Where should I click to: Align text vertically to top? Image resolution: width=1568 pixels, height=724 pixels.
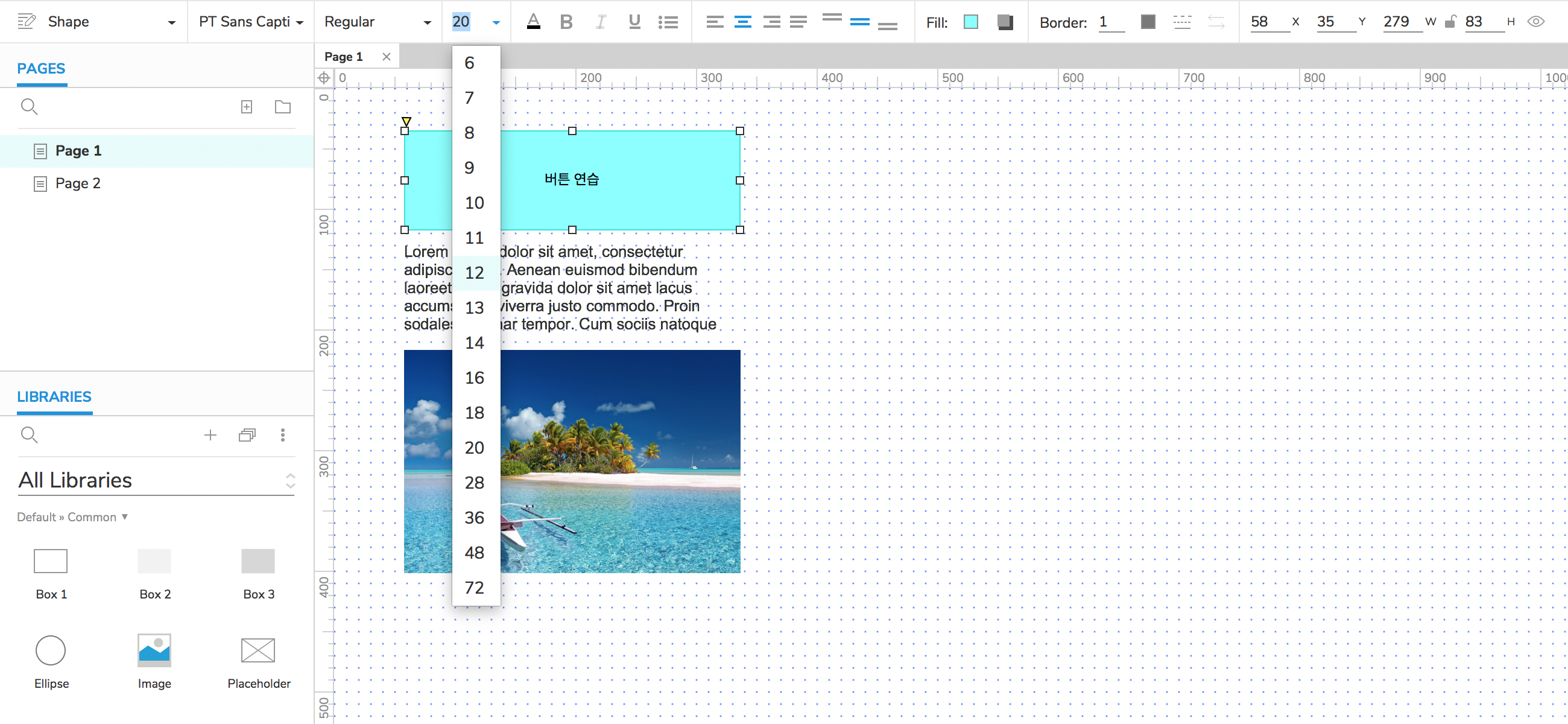tap(832, 18)
